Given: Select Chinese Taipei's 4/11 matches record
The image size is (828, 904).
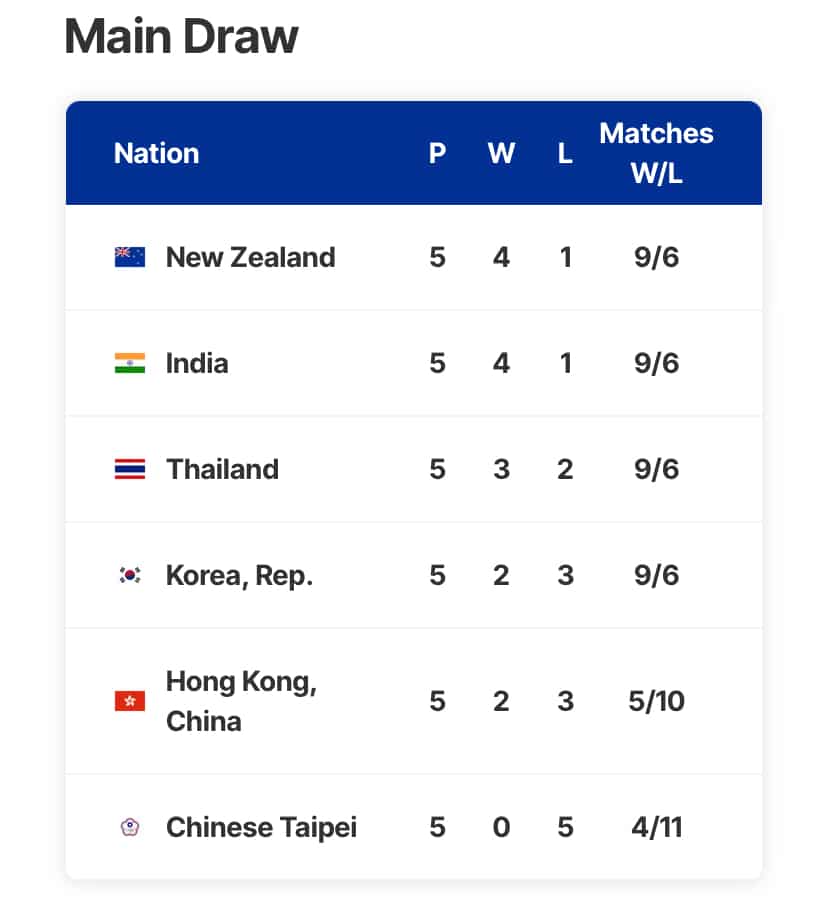Looking at the screenshot, I should [x=656, y=827].
